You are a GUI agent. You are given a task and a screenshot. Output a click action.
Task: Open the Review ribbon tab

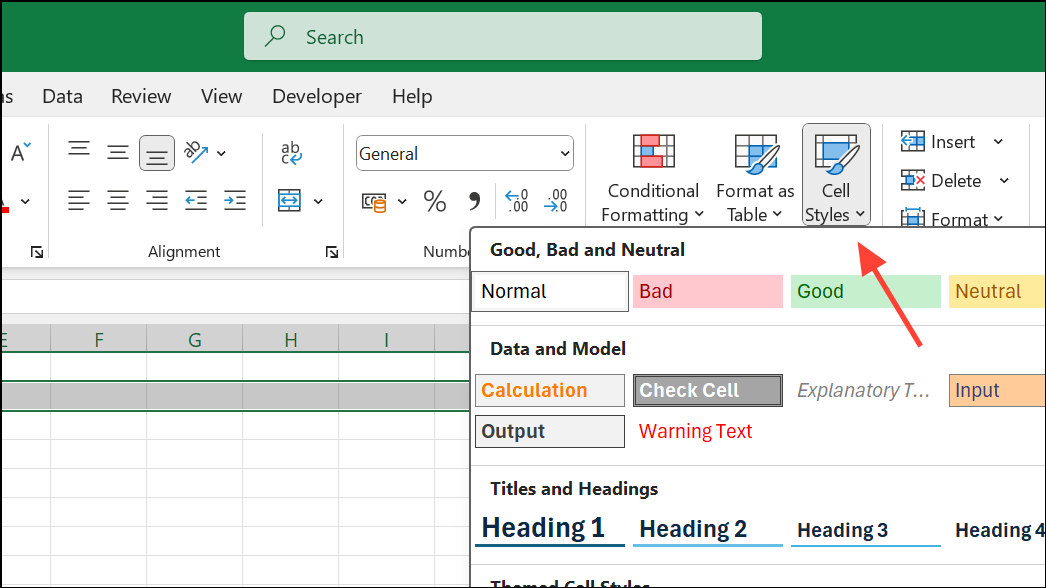(140, 96)
